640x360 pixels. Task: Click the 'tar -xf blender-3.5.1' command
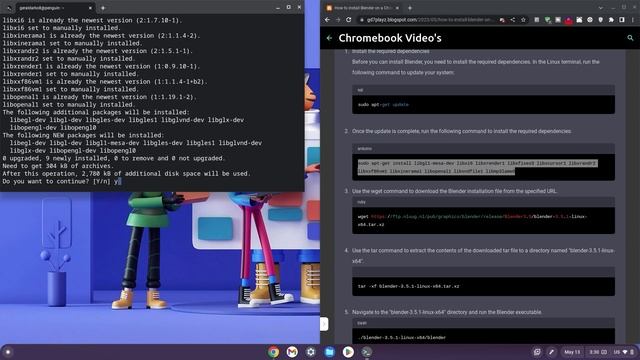408,286
